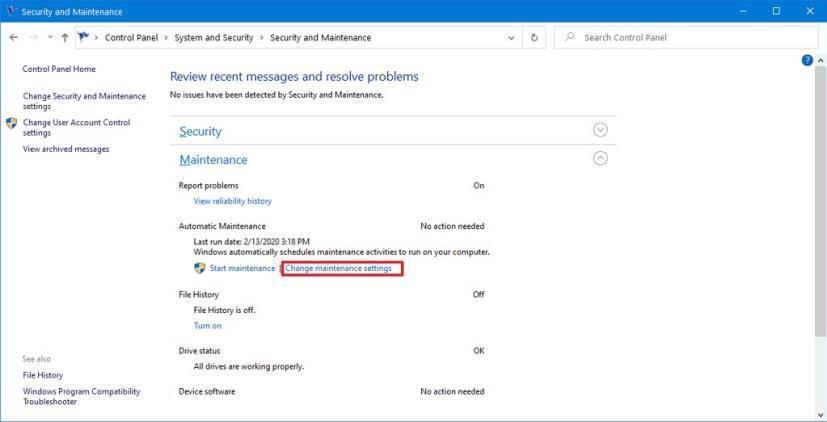Click Security and Maintenance breadcrumb
Viewport: 827px width, 422px height.
point(320,37)
